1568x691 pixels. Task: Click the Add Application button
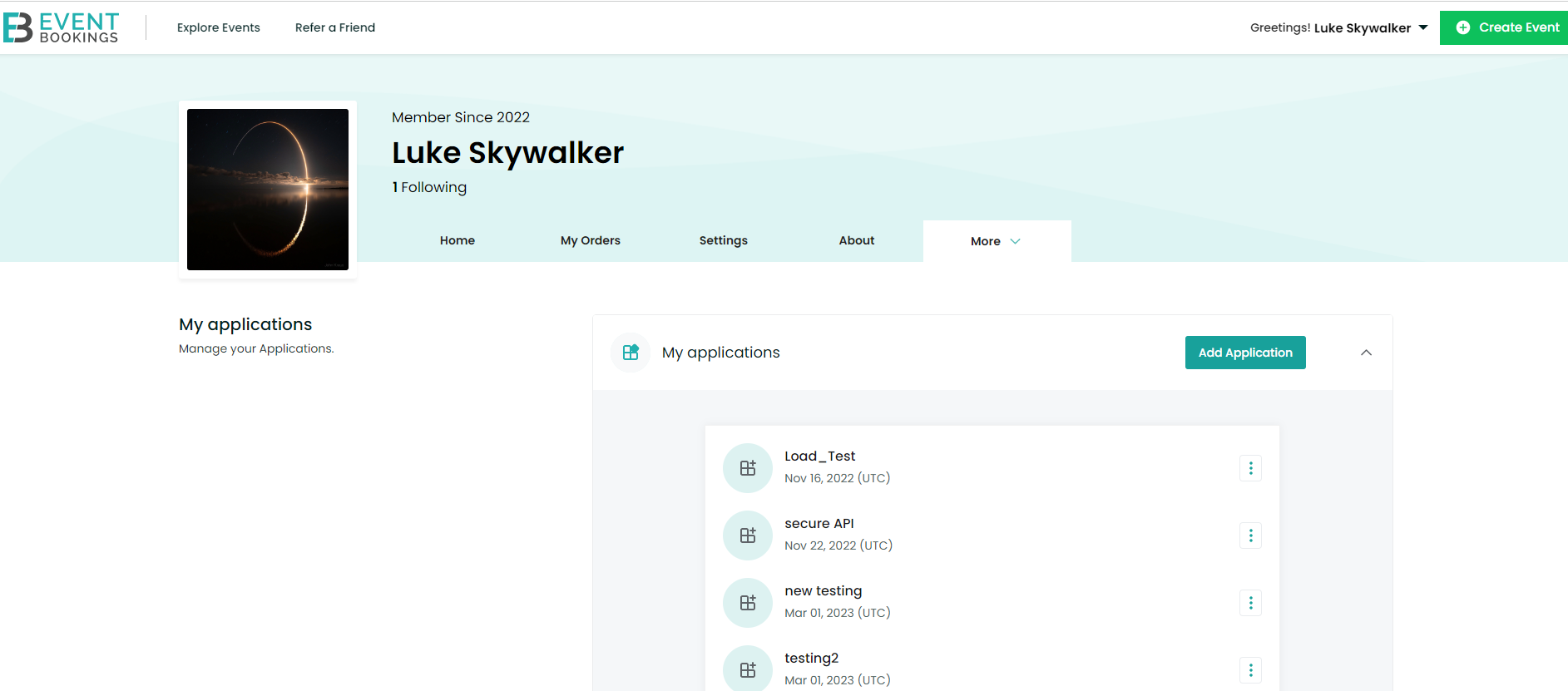[x=1244, y=353]
